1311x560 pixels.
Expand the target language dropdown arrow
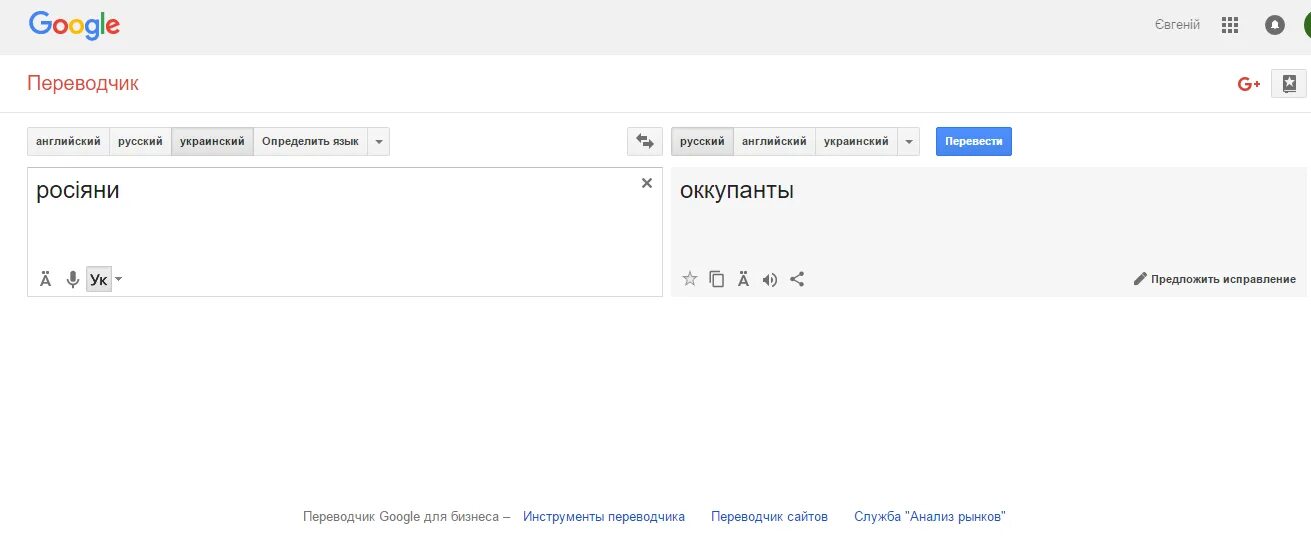tap(908, 142)
